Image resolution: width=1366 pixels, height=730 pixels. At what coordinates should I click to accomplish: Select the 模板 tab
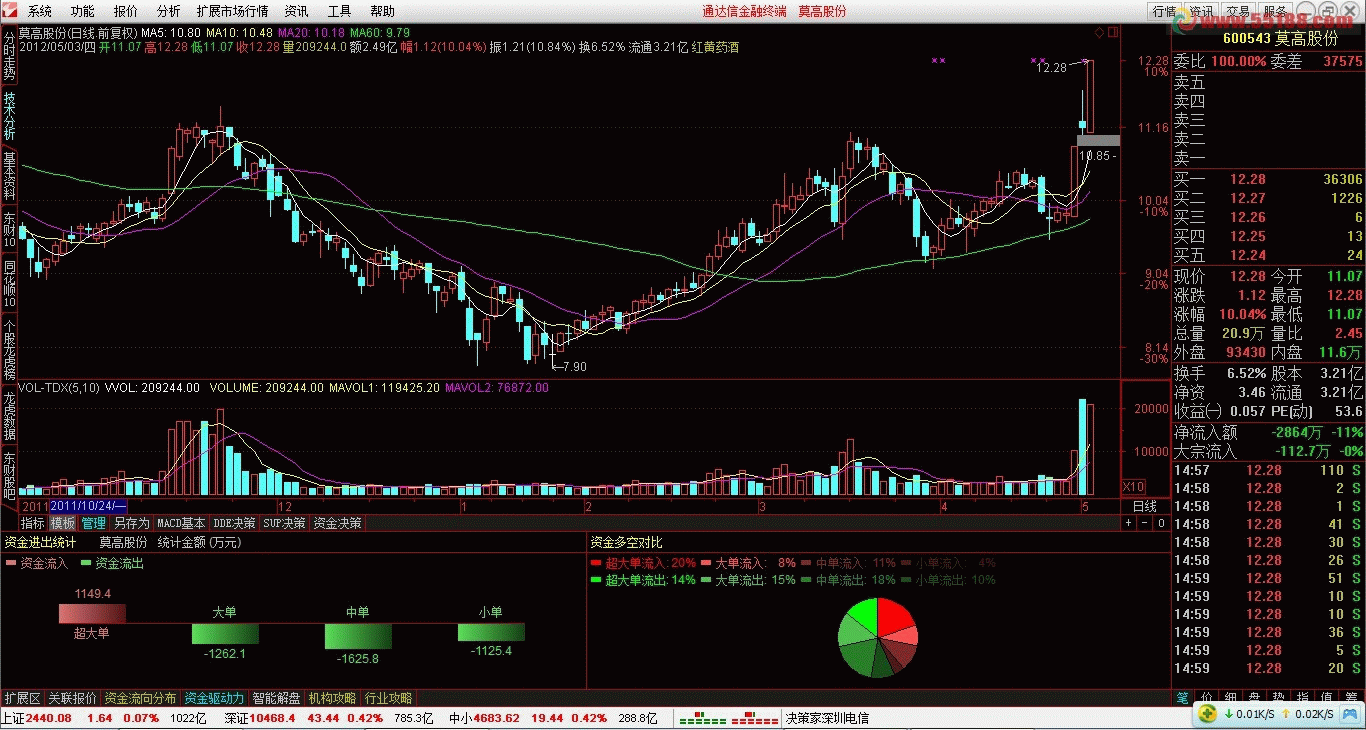[63, 523]
